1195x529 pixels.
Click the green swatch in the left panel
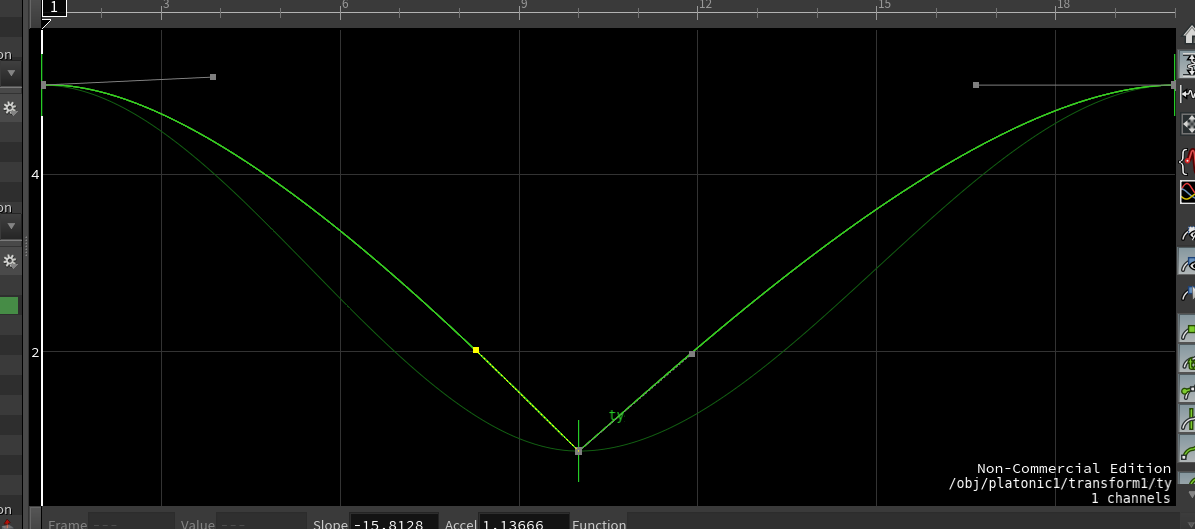point(9,306)
